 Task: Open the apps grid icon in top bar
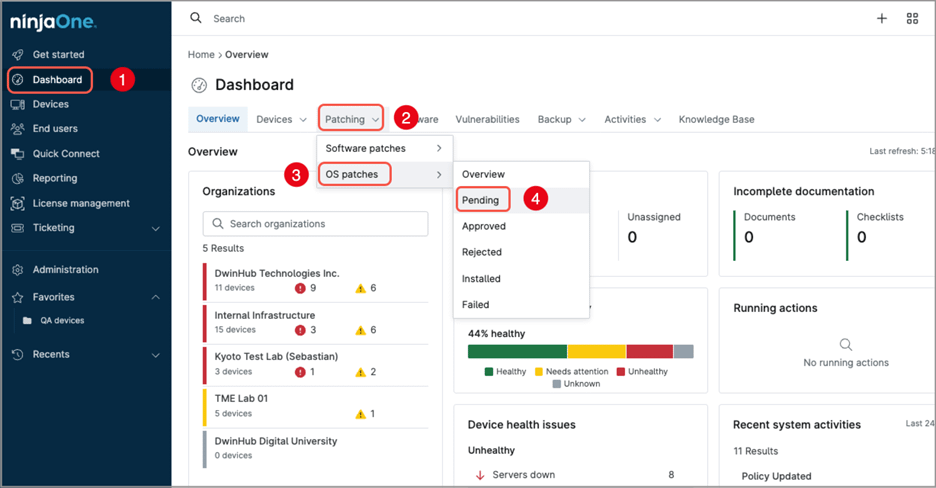pos(912,18)
